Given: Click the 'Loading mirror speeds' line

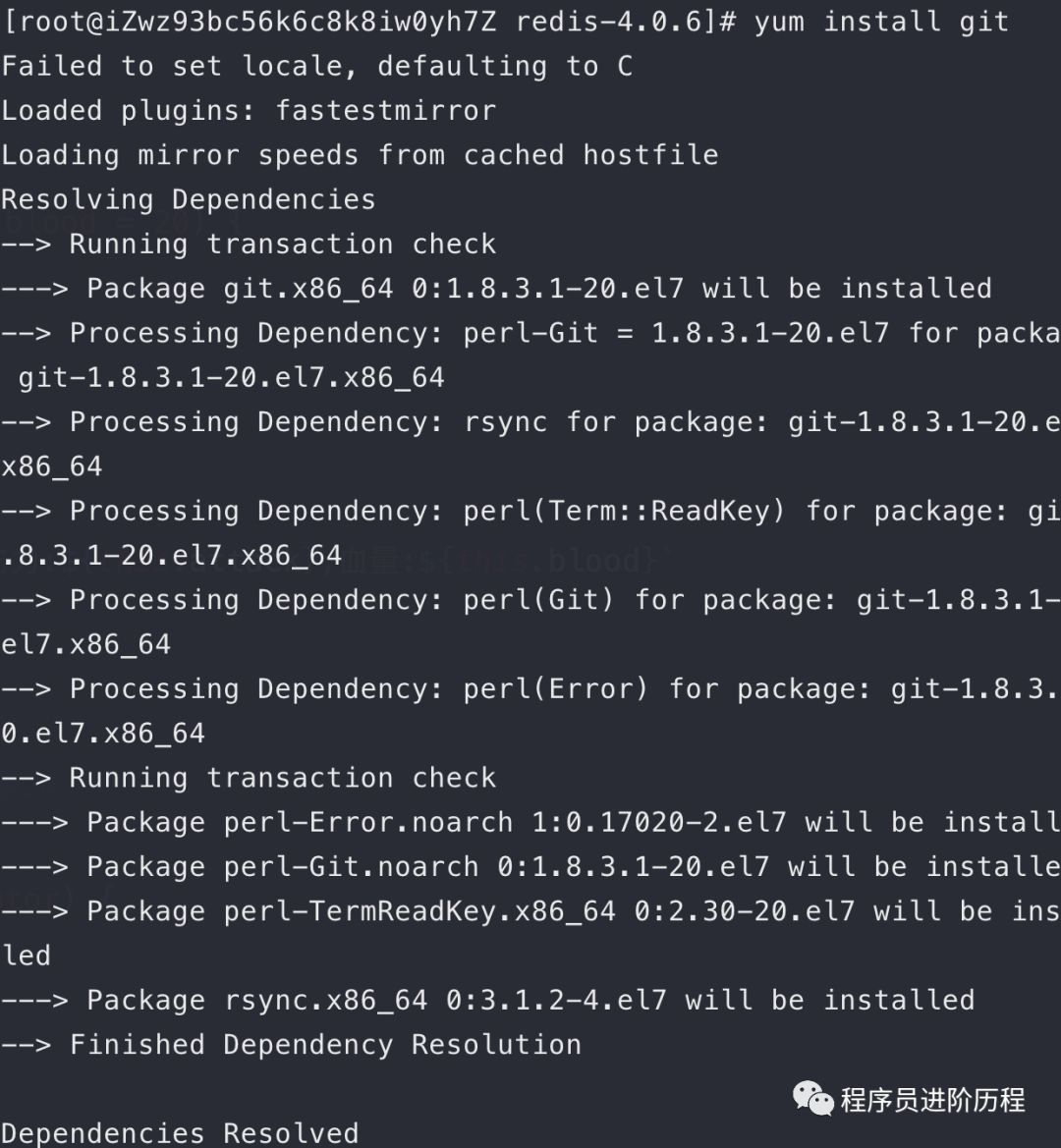Looking at the screenshot, I should 360,155.
